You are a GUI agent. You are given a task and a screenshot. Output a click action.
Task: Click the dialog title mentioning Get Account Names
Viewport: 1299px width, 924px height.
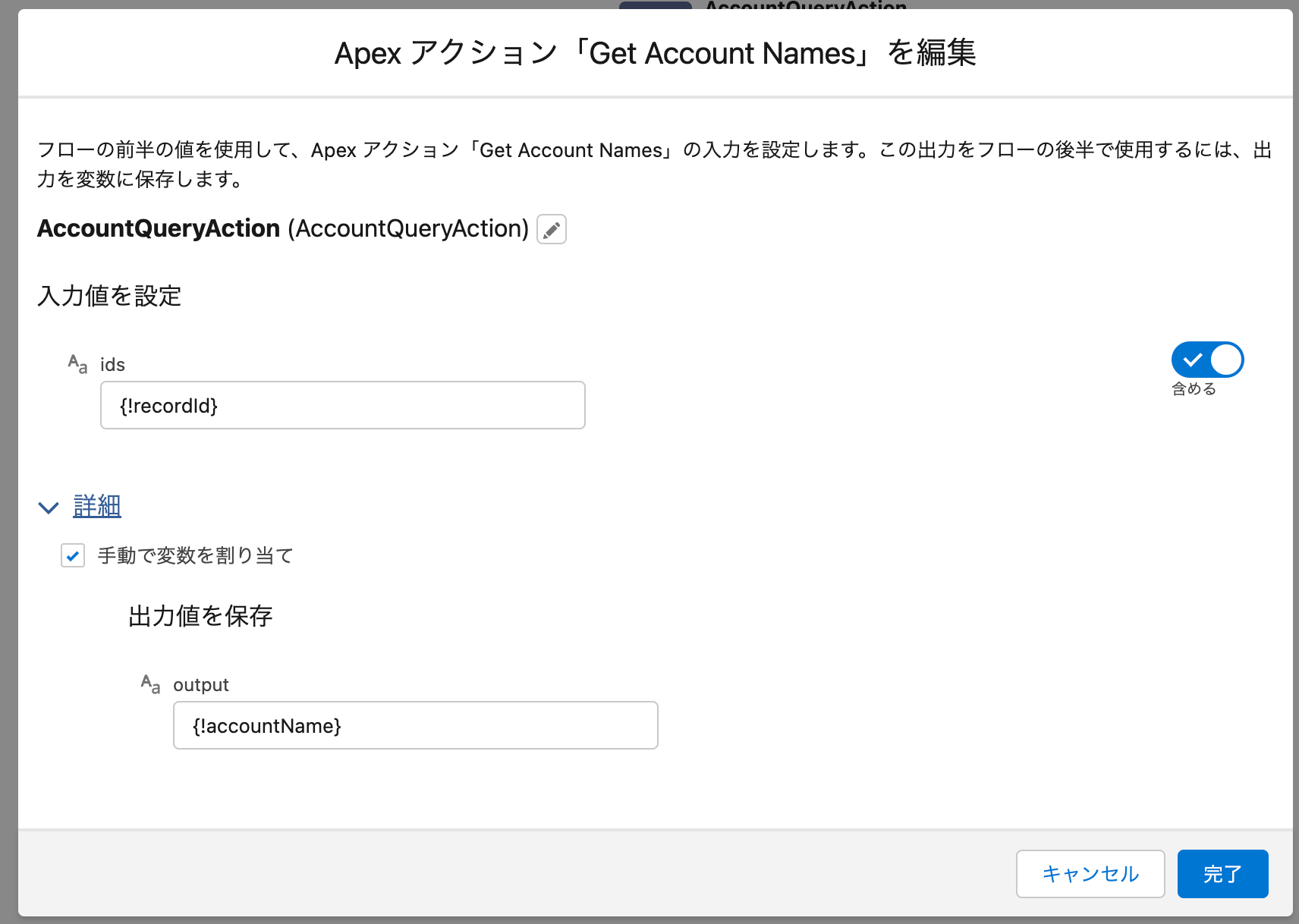(x=655, y=54)
